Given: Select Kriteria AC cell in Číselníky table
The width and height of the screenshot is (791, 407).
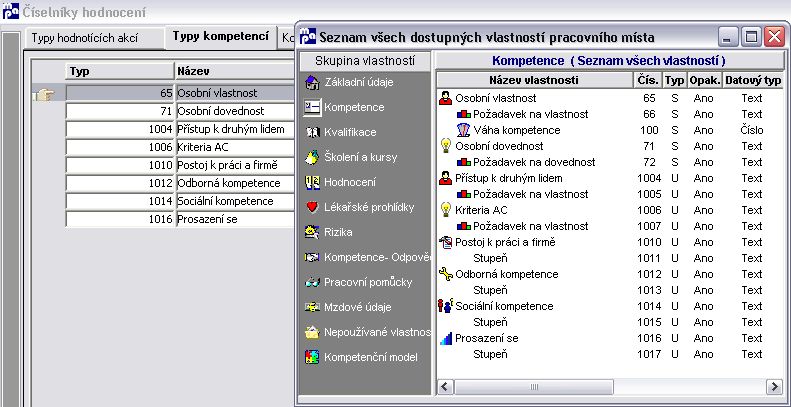Looking at the screenshot, I should [235, 147].
